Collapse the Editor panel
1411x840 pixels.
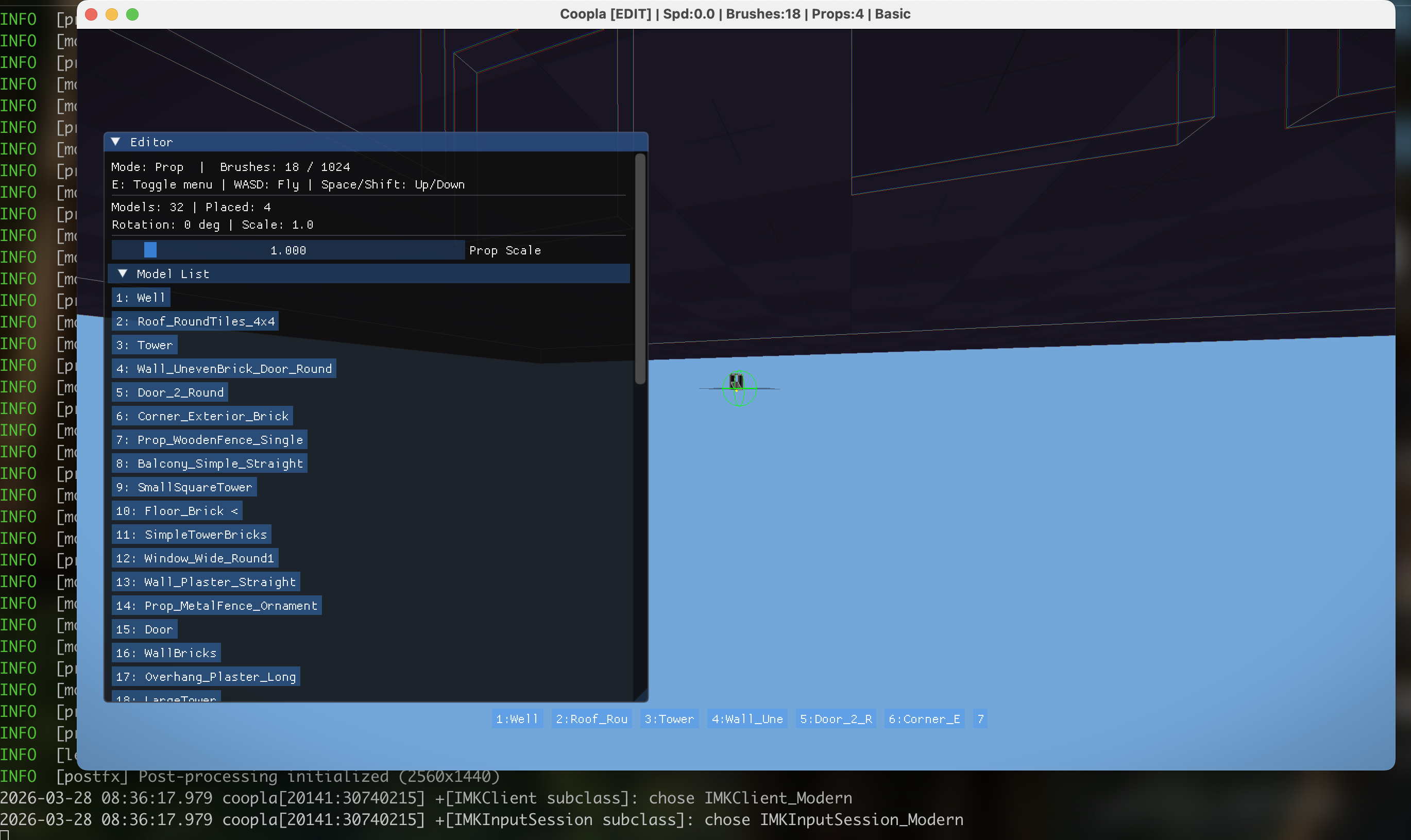tap(116, 142)
